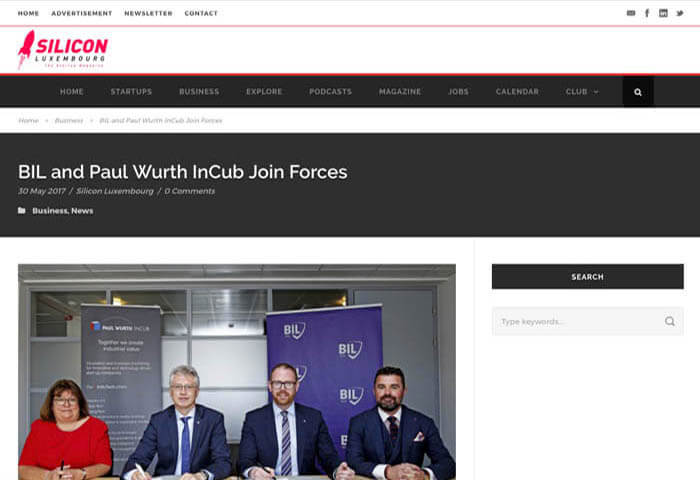Viewport: 700px width, 480px height.
Task: Focus the Type keywords search field
Action: tap(588, 321)
